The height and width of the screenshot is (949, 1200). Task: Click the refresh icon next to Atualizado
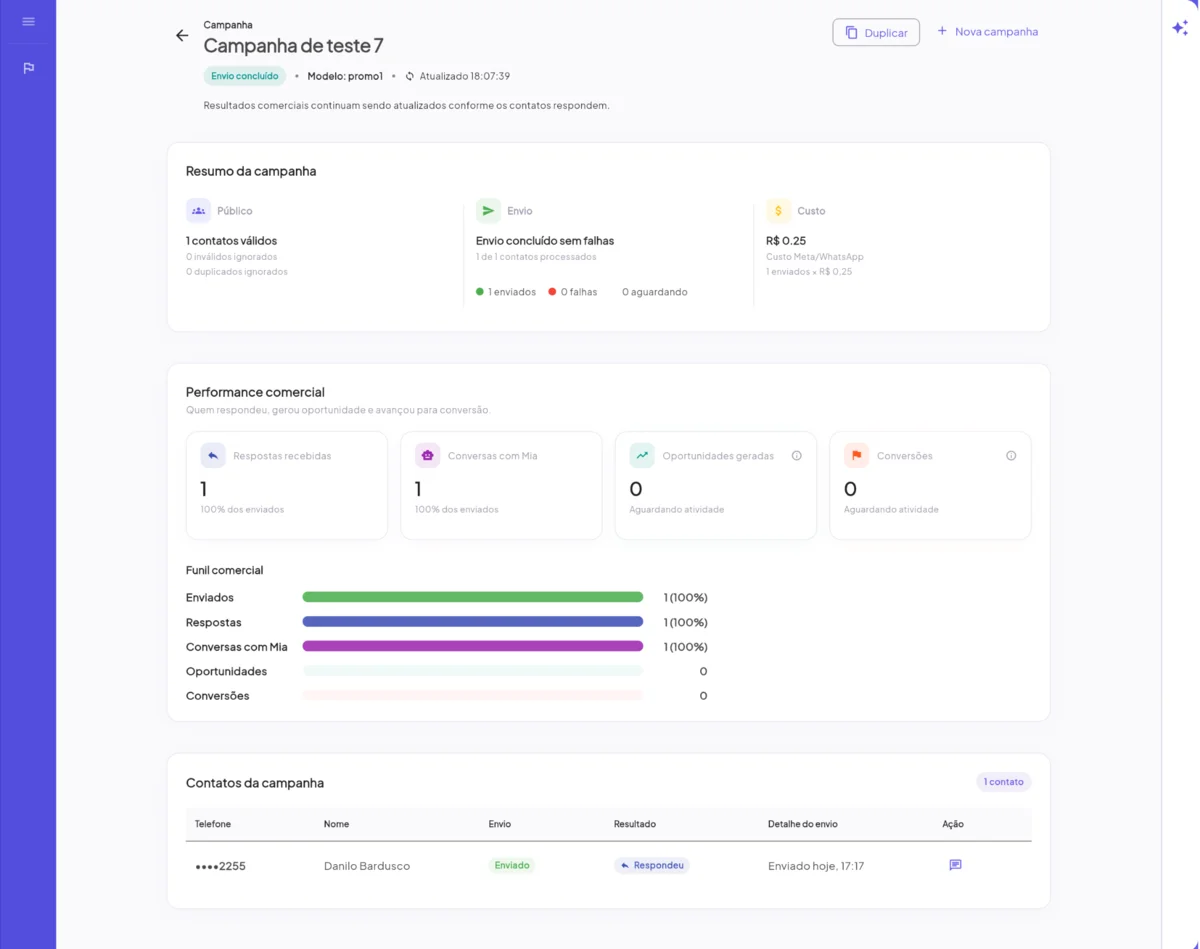tap(409, 76)
